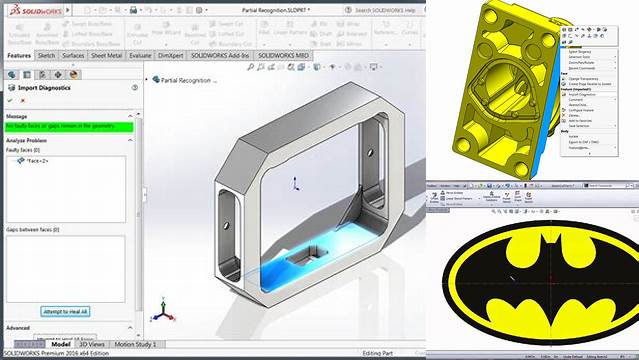Click the Section View icon in heads-up toolbar
The image size is (639, 360).
tap(291, 67)
